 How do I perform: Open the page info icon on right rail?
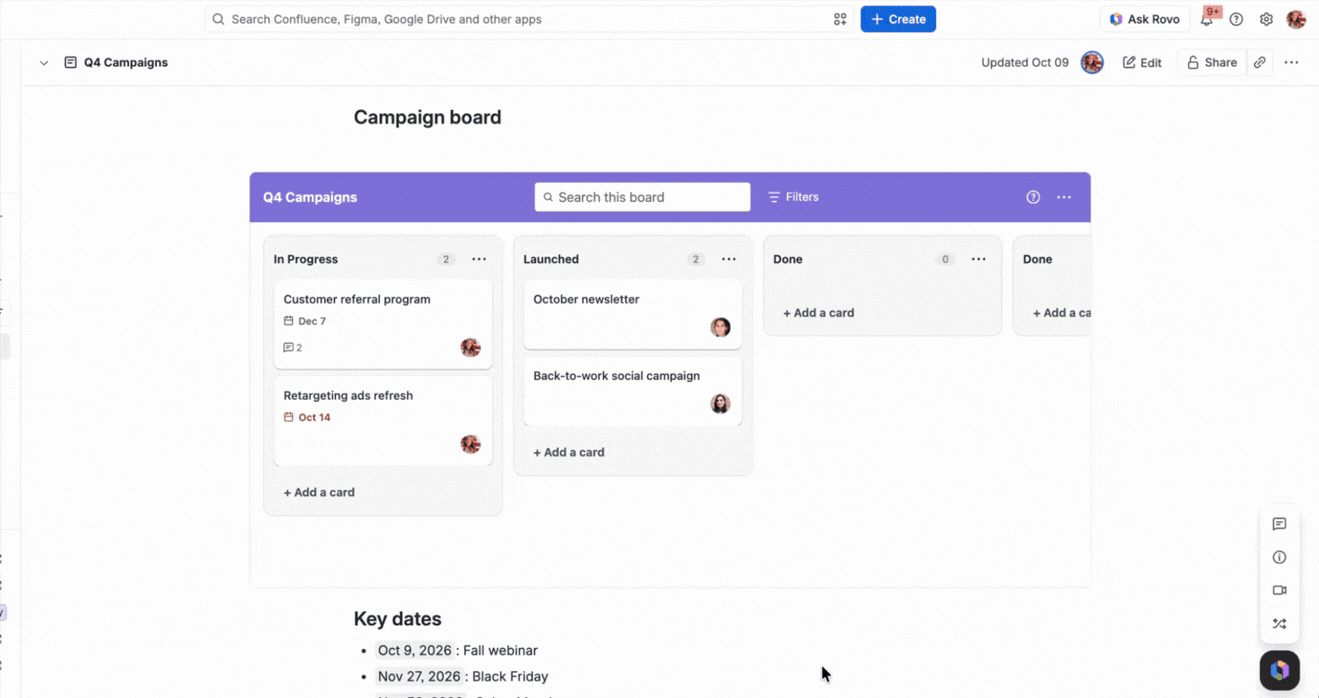tap(1279, 557)
